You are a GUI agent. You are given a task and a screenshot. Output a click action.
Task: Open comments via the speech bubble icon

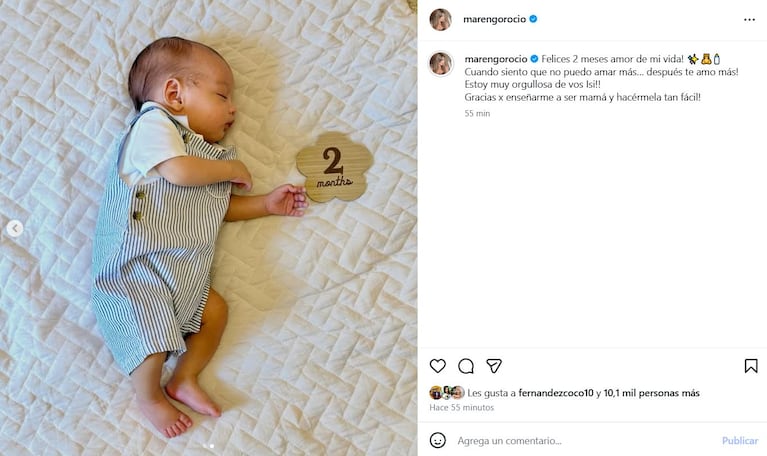click(x=466, y=366)
